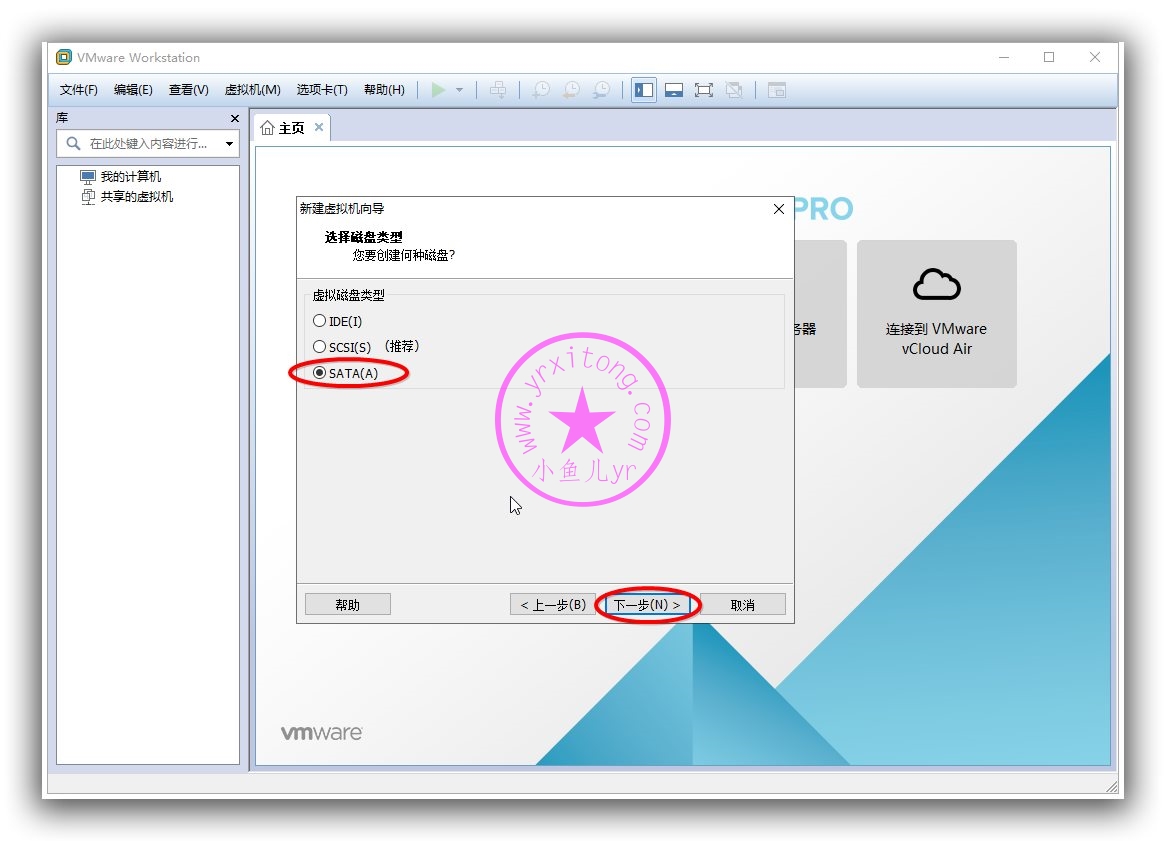Select the IDE(I) disk type
The width and height of the screenshot is (1166, 841).
338,321
